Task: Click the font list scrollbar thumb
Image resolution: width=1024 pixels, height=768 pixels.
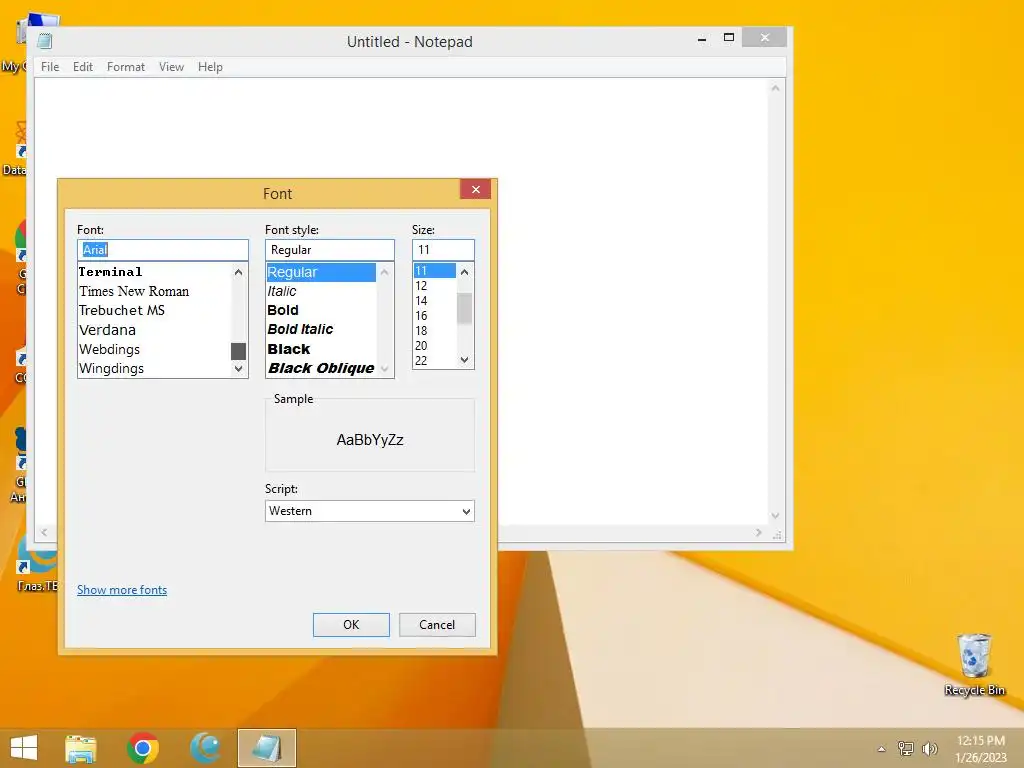Action: tap(238, 351)
